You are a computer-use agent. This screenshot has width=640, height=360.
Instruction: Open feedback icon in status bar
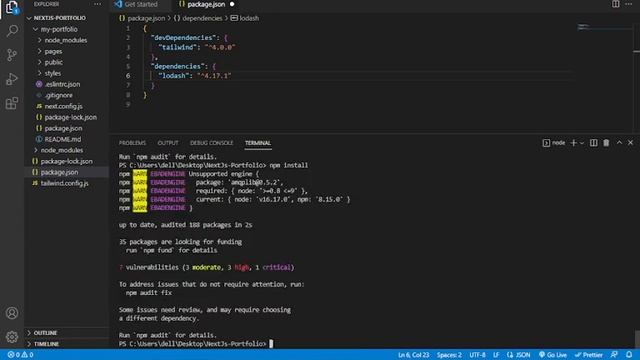point(614,355)
